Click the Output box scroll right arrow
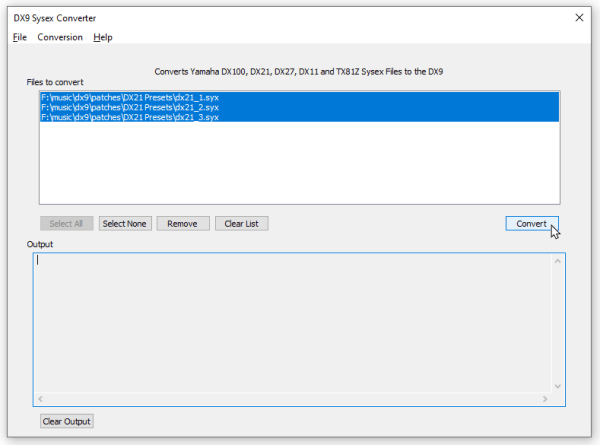The image size is (600, 445). point(545,399)
